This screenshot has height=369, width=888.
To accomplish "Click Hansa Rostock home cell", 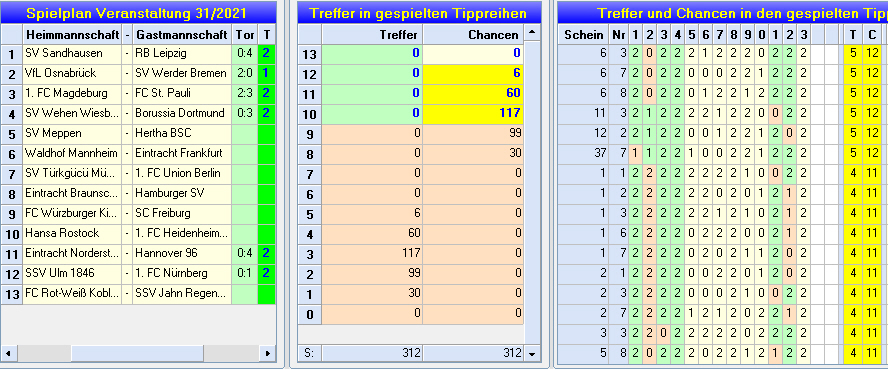I will (x=72, y=233).
